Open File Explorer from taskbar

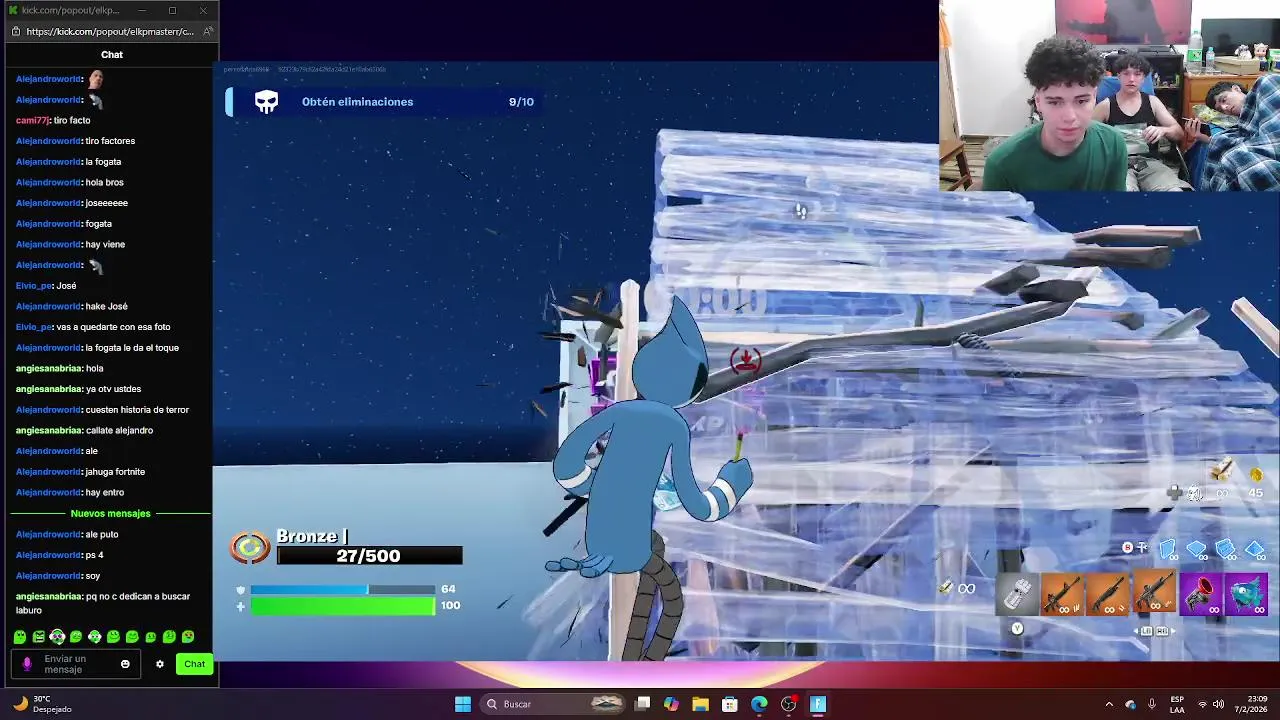pyautogui.click(x=700, y=704)
